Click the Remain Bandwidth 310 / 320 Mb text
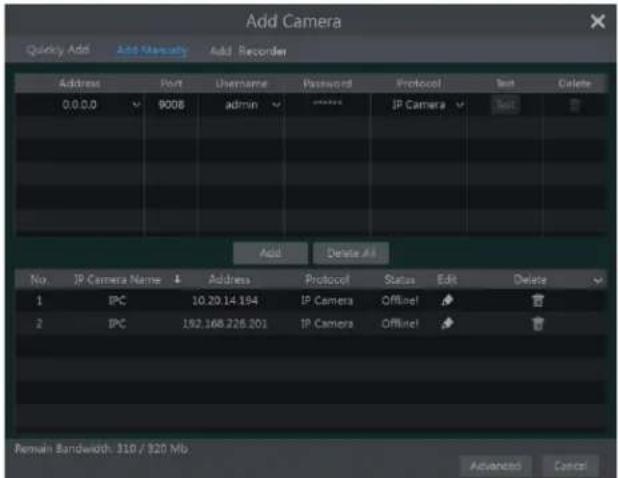Screen dimensions: 618x478 tap(101, 449)
